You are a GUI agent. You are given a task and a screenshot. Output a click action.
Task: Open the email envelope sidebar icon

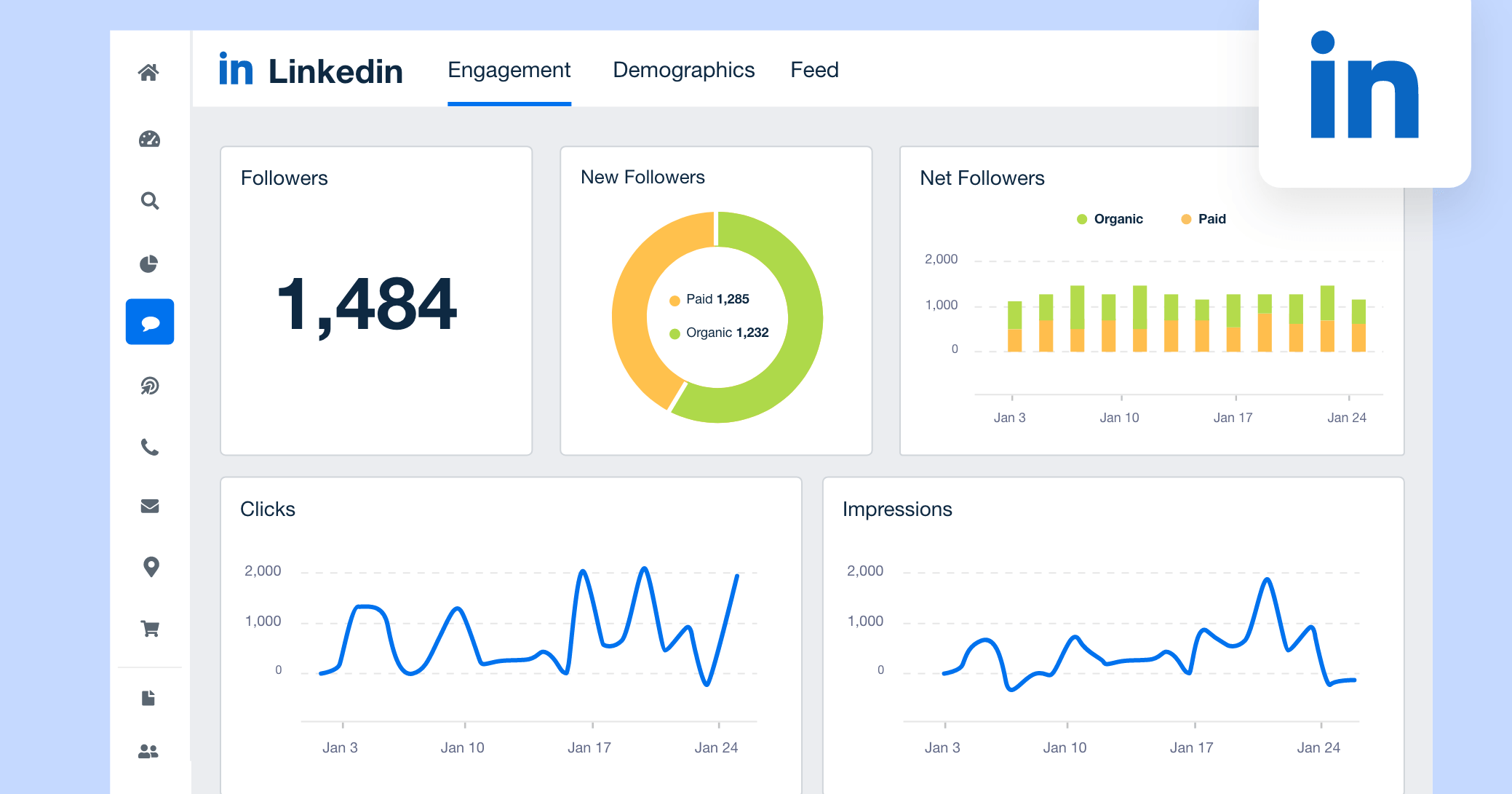click(150, 506)
